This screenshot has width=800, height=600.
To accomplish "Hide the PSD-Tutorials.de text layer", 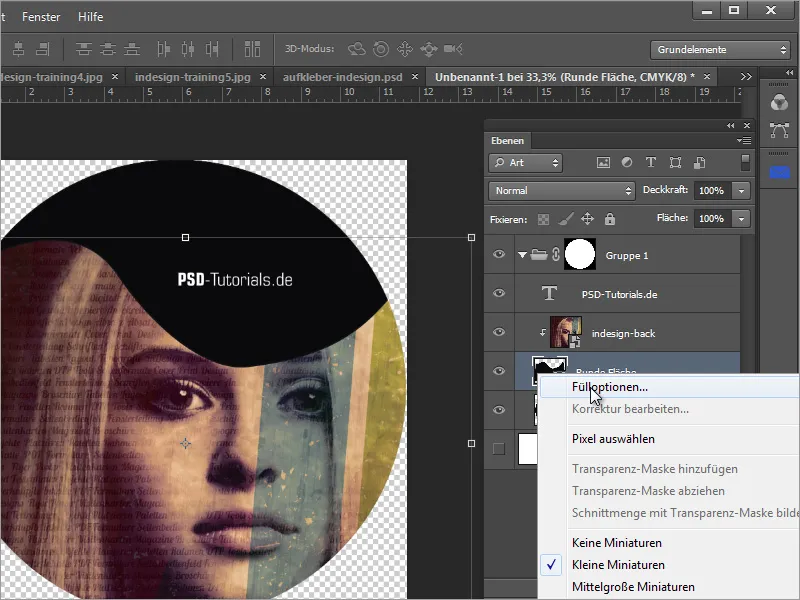I will 499,293.
